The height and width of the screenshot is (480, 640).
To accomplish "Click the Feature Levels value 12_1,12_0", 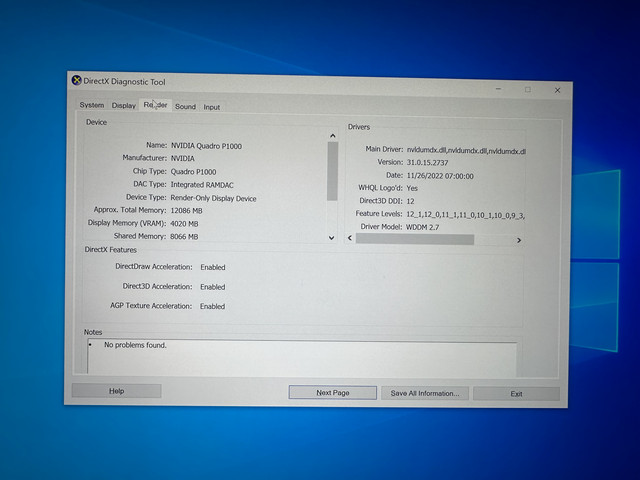I will [x=465, y=215].
